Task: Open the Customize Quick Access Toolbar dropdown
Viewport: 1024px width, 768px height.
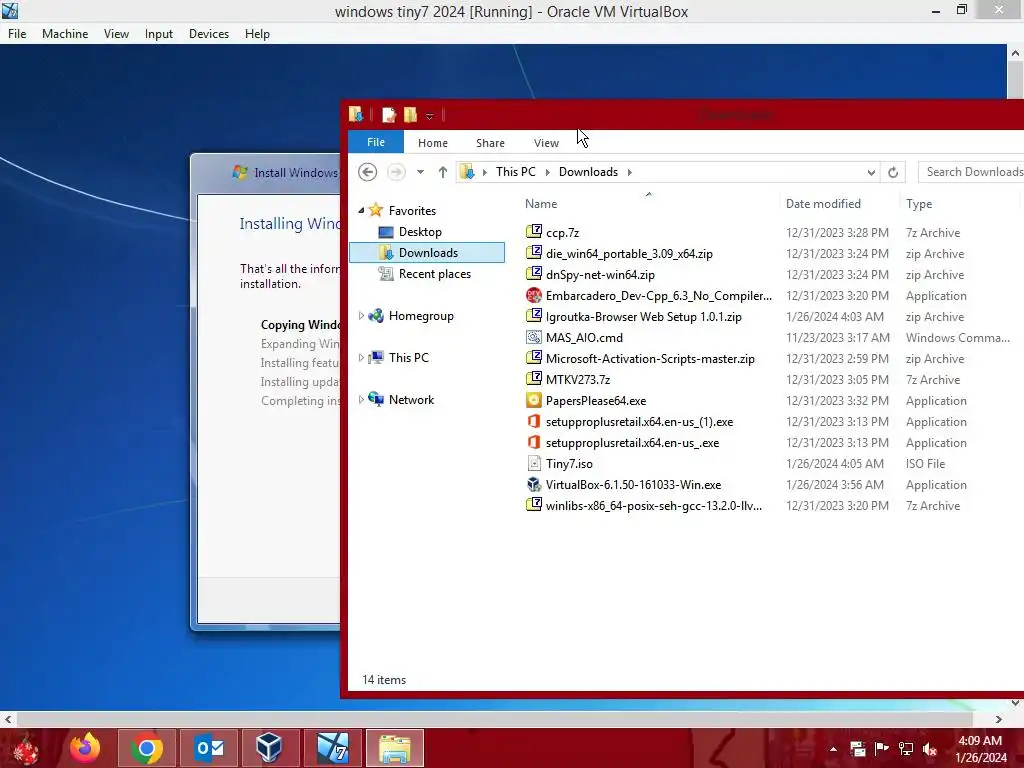Action: pos(429,116)
